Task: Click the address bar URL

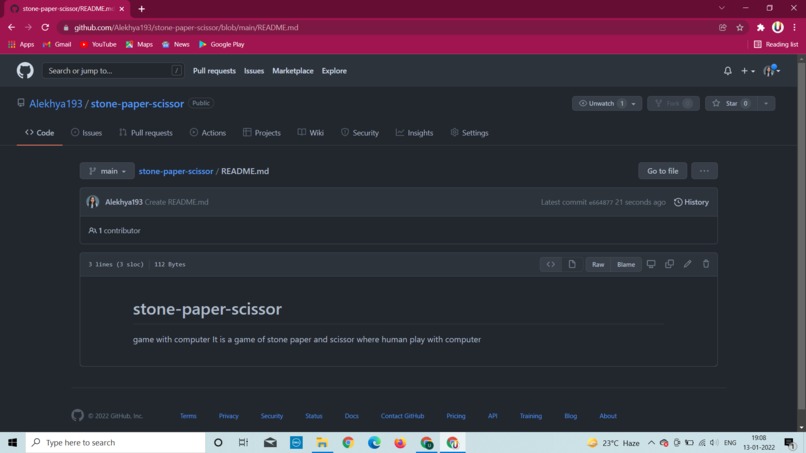Action: (186, 27)
